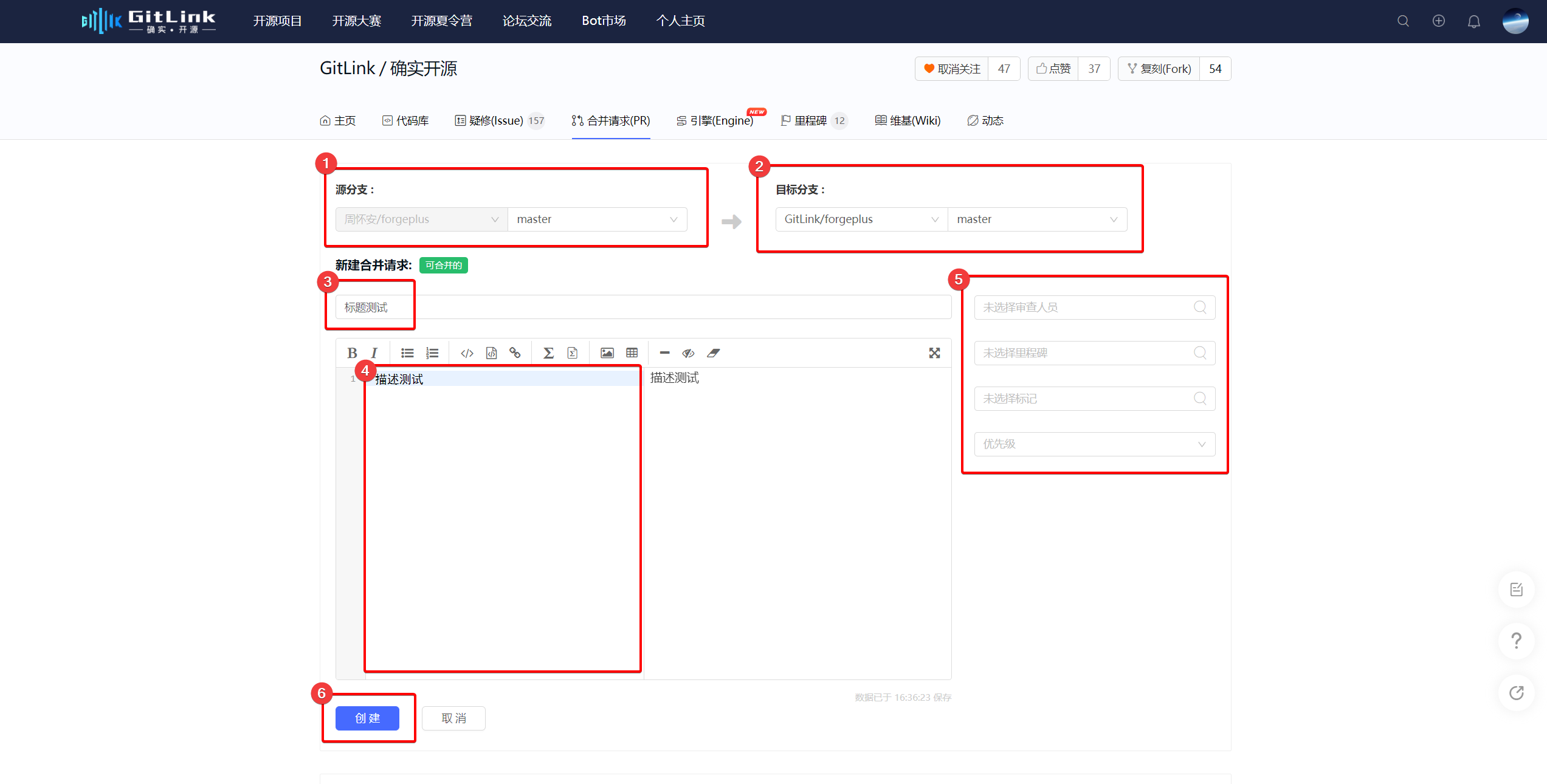Open the user avatar menu

pos(1515,21)
